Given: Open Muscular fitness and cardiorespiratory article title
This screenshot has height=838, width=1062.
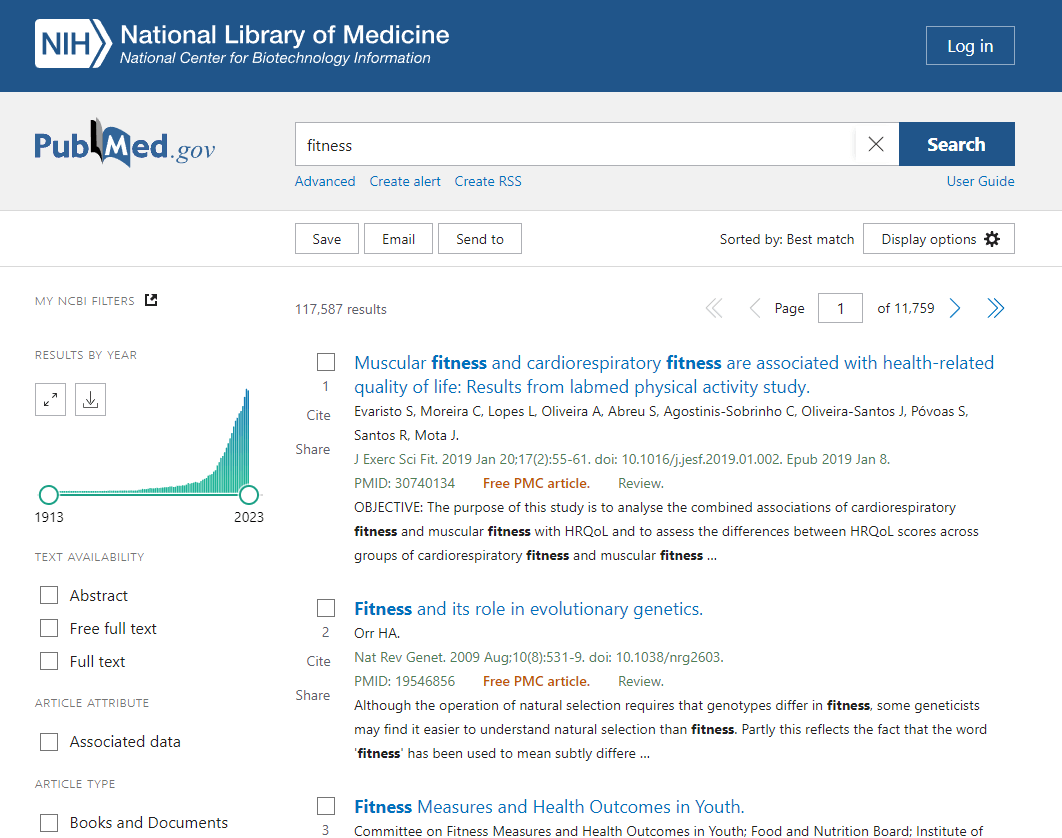Looking at the screenshot, I should 674,375.
